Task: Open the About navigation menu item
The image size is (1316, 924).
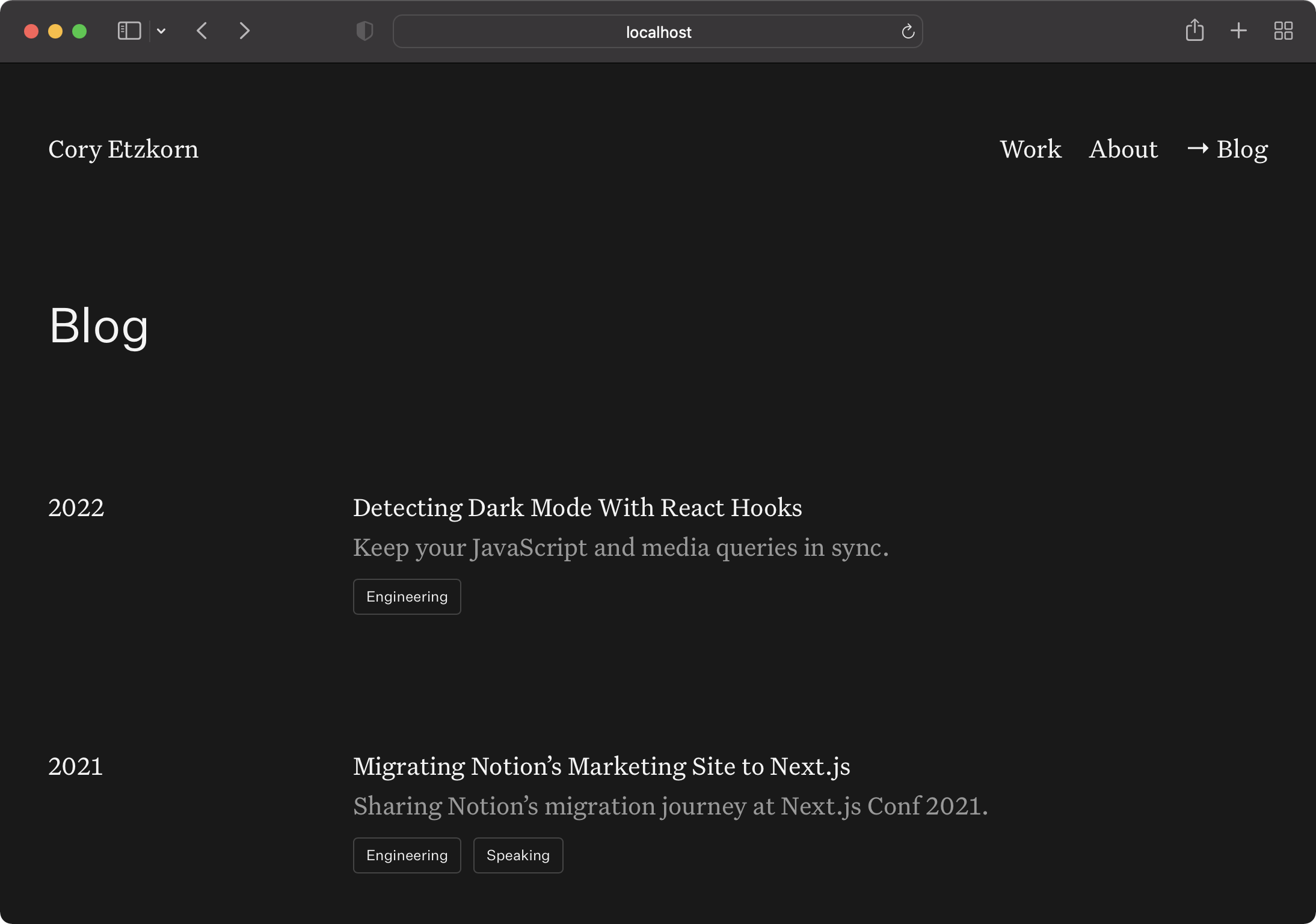Action: 1123,148
